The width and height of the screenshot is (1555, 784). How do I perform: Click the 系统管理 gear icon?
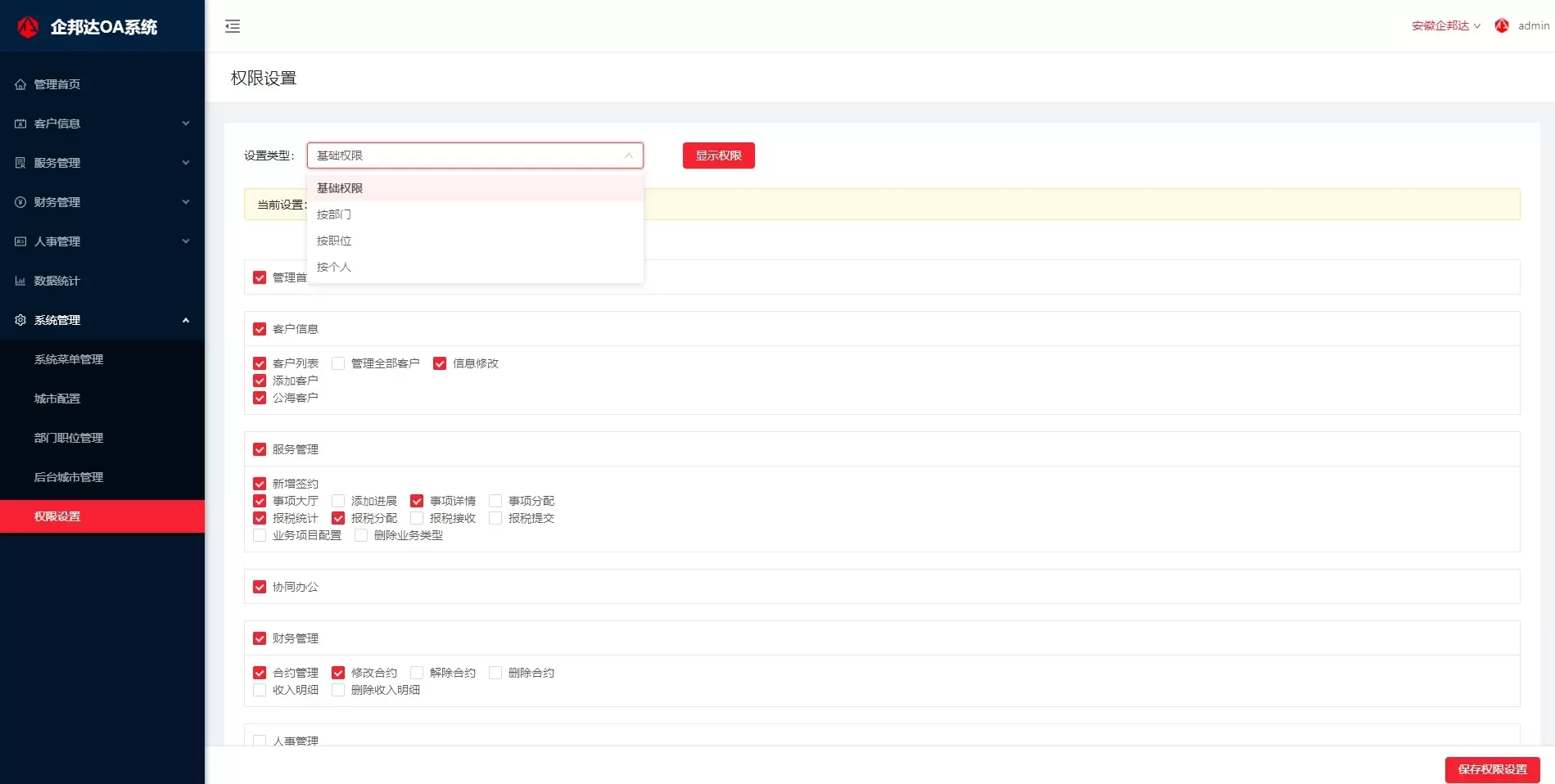click(x=20, y=320)
